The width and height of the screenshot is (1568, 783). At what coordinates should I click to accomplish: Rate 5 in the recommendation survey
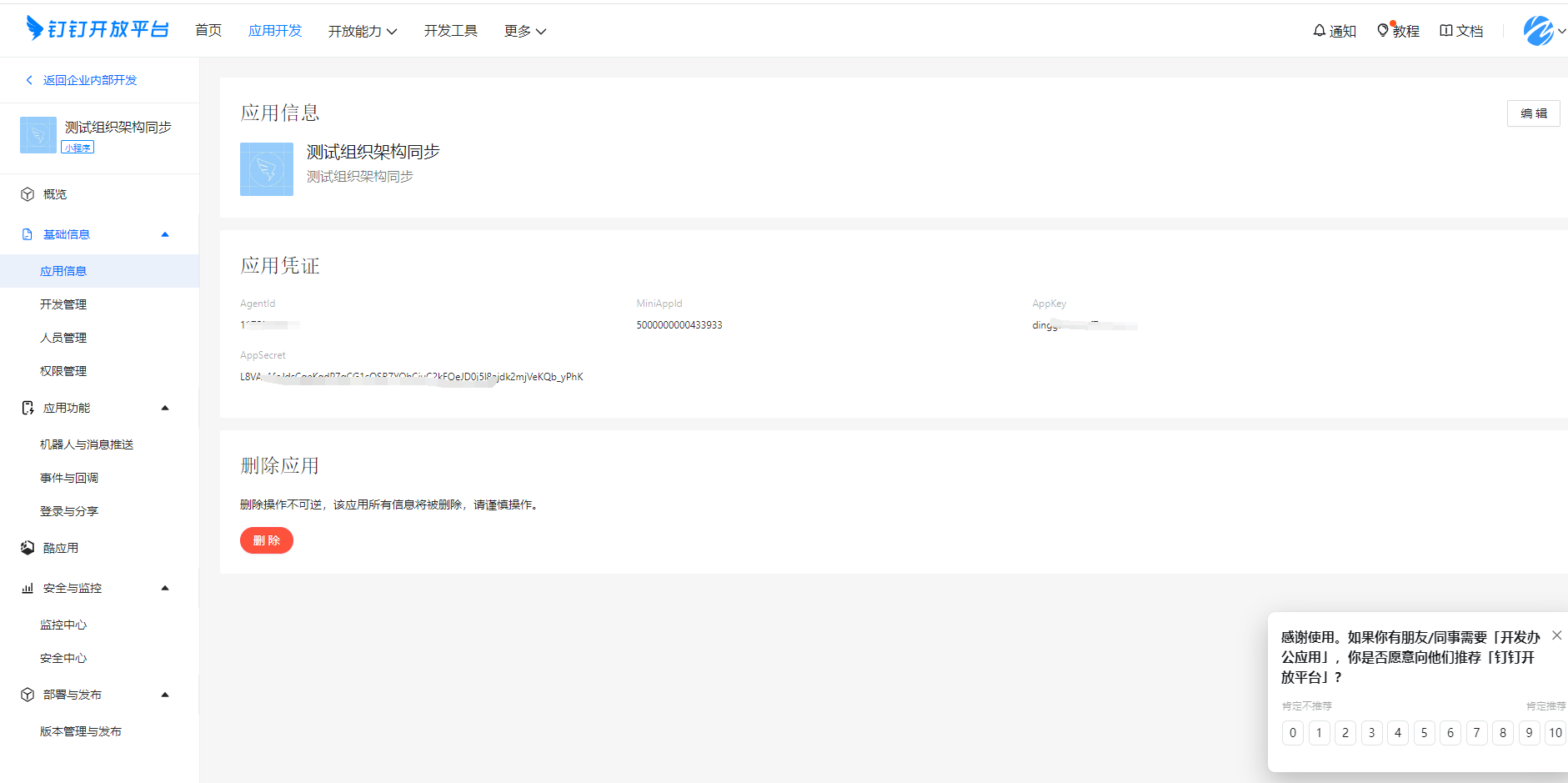[x=1424, y=733]
